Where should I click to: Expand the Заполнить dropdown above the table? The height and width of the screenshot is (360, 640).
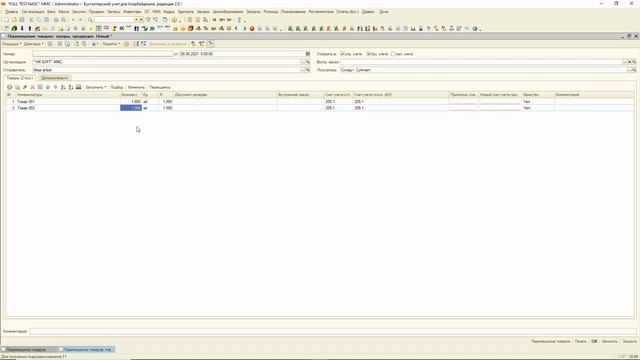pos(96,87)
